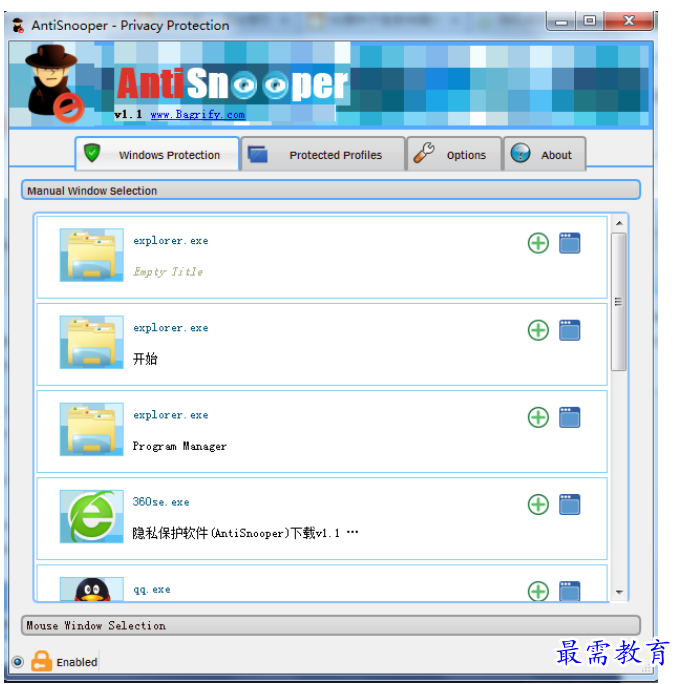Click the round status indicator beside Enabled
This screenshot has width=678, height=684.
pyautogui.click(x=18, y=662)
